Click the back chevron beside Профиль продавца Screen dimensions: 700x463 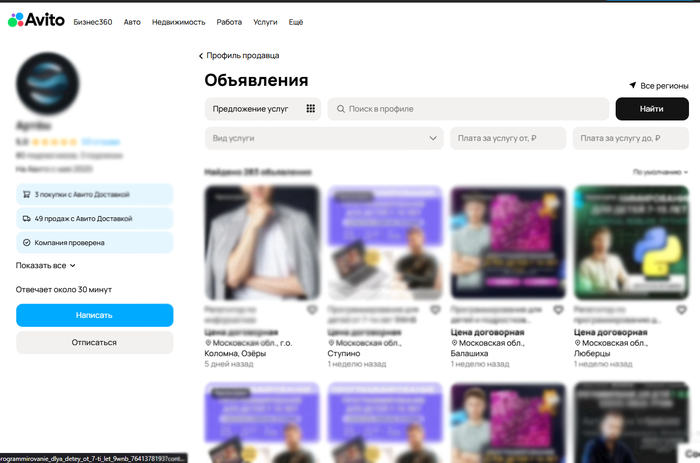click(x=200, y=56)
